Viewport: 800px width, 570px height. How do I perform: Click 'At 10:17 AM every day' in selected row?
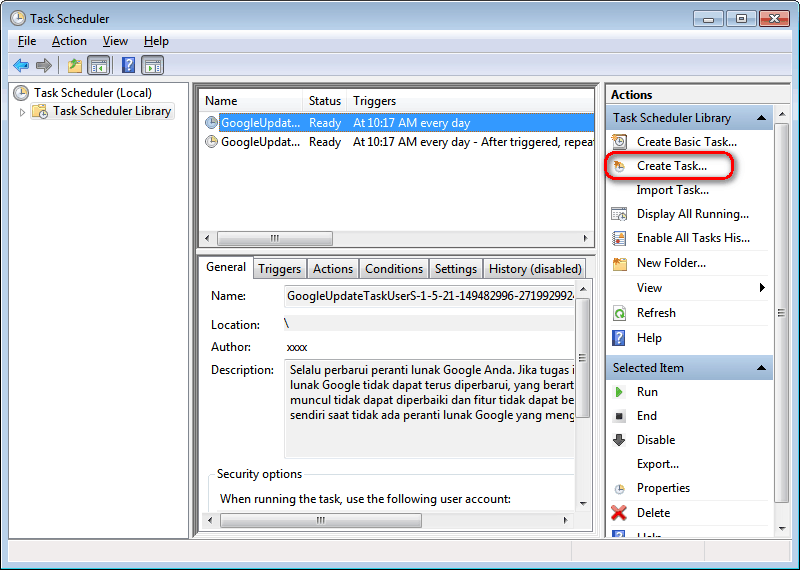point(411,123)
